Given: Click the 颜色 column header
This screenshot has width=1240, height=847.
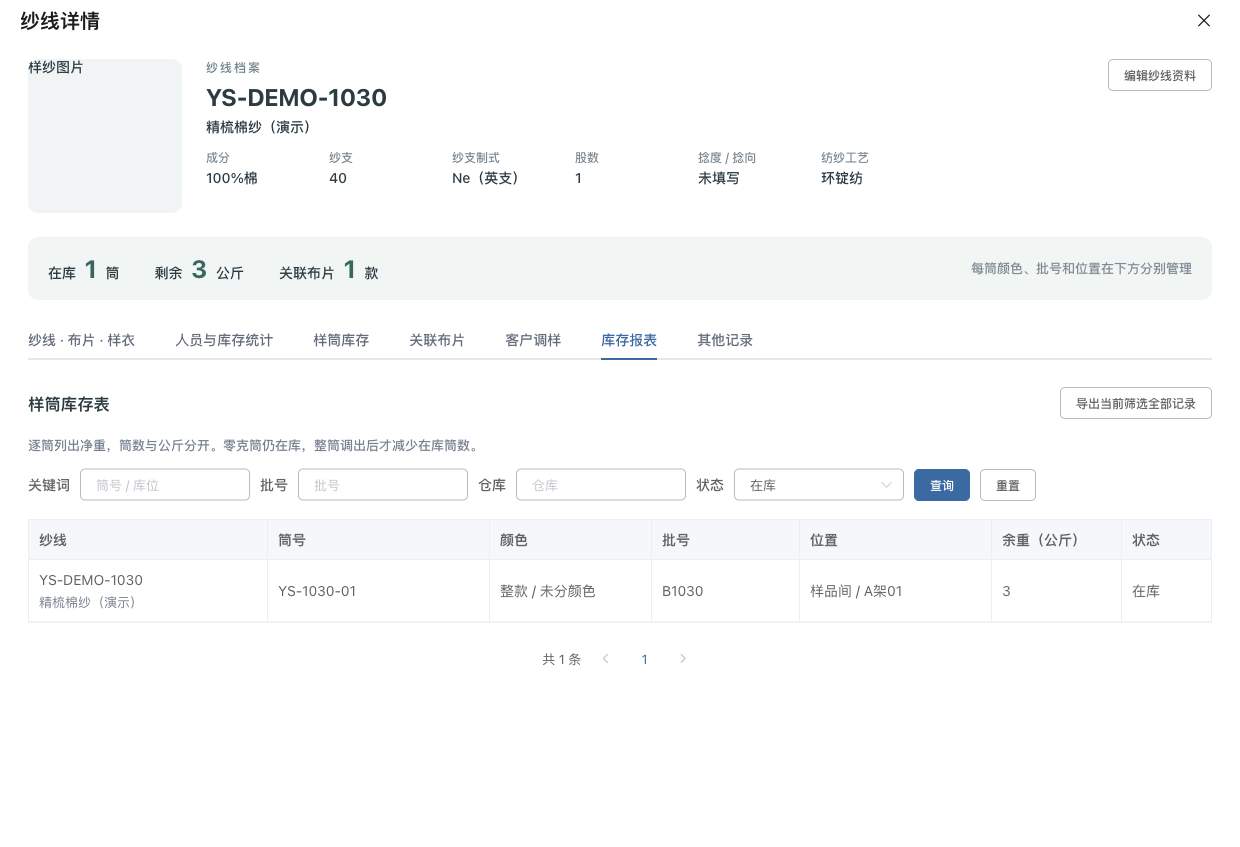Looking at the screenshot, I should coord(571,540).
